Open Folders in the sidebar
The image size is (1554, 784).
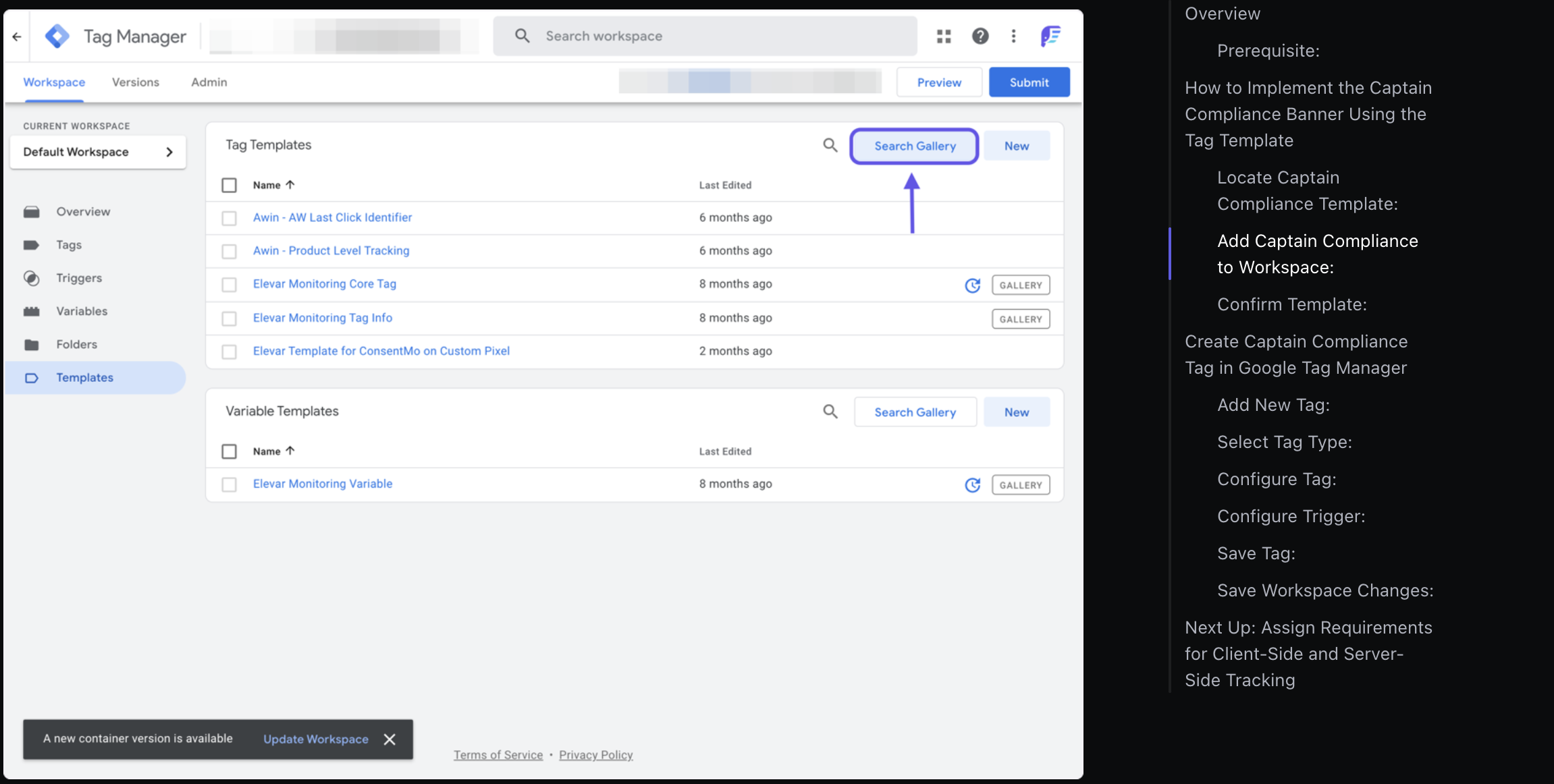click(96, 344)
